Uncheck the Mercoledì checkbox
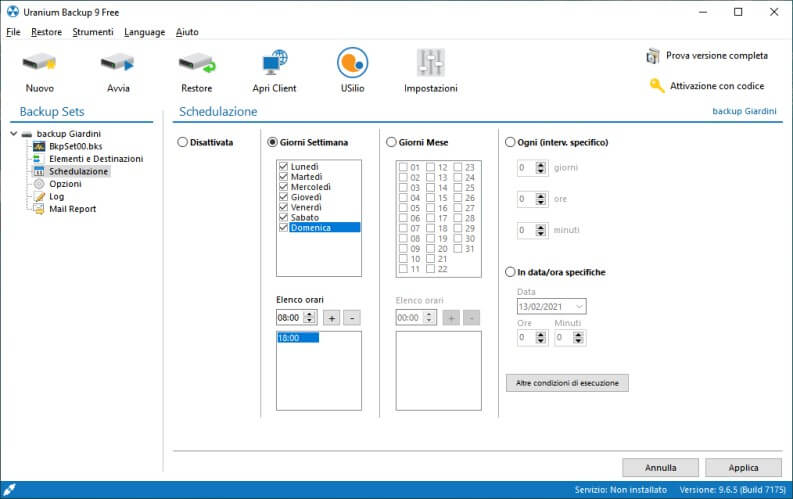This screenshot has width=793, height=499. (284, 187)
